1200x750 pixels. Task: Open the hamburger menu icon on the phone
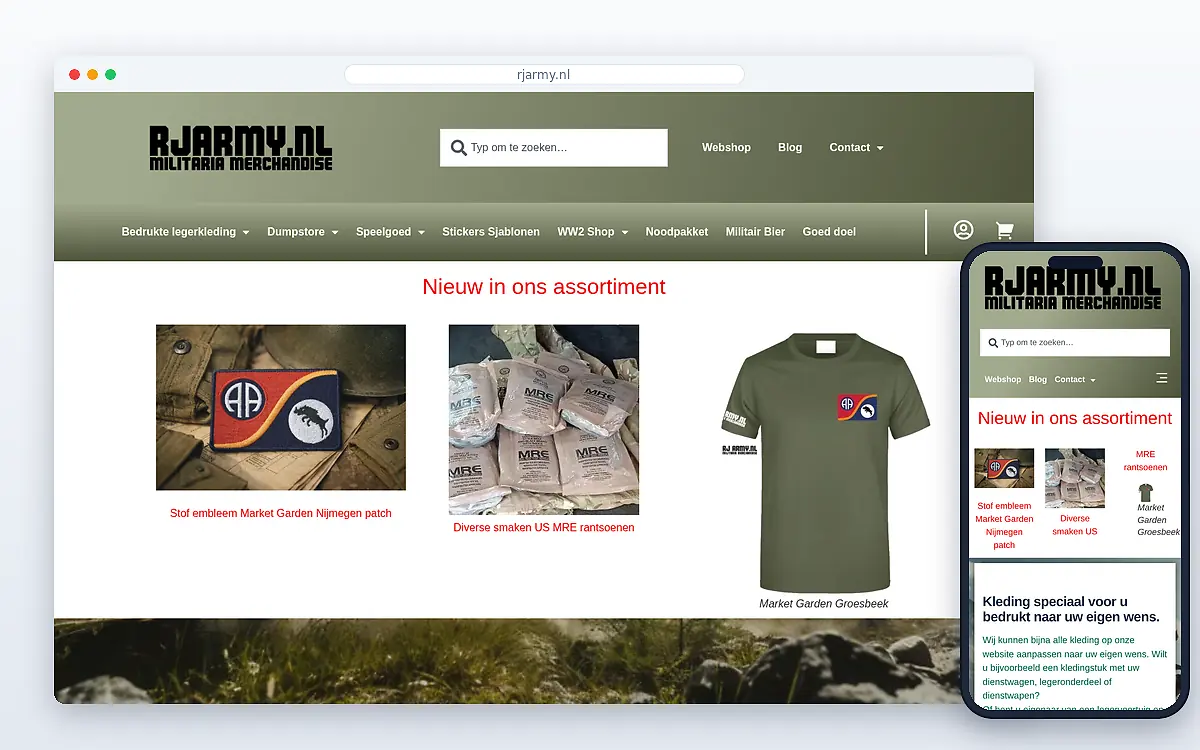click(1161, 378)
